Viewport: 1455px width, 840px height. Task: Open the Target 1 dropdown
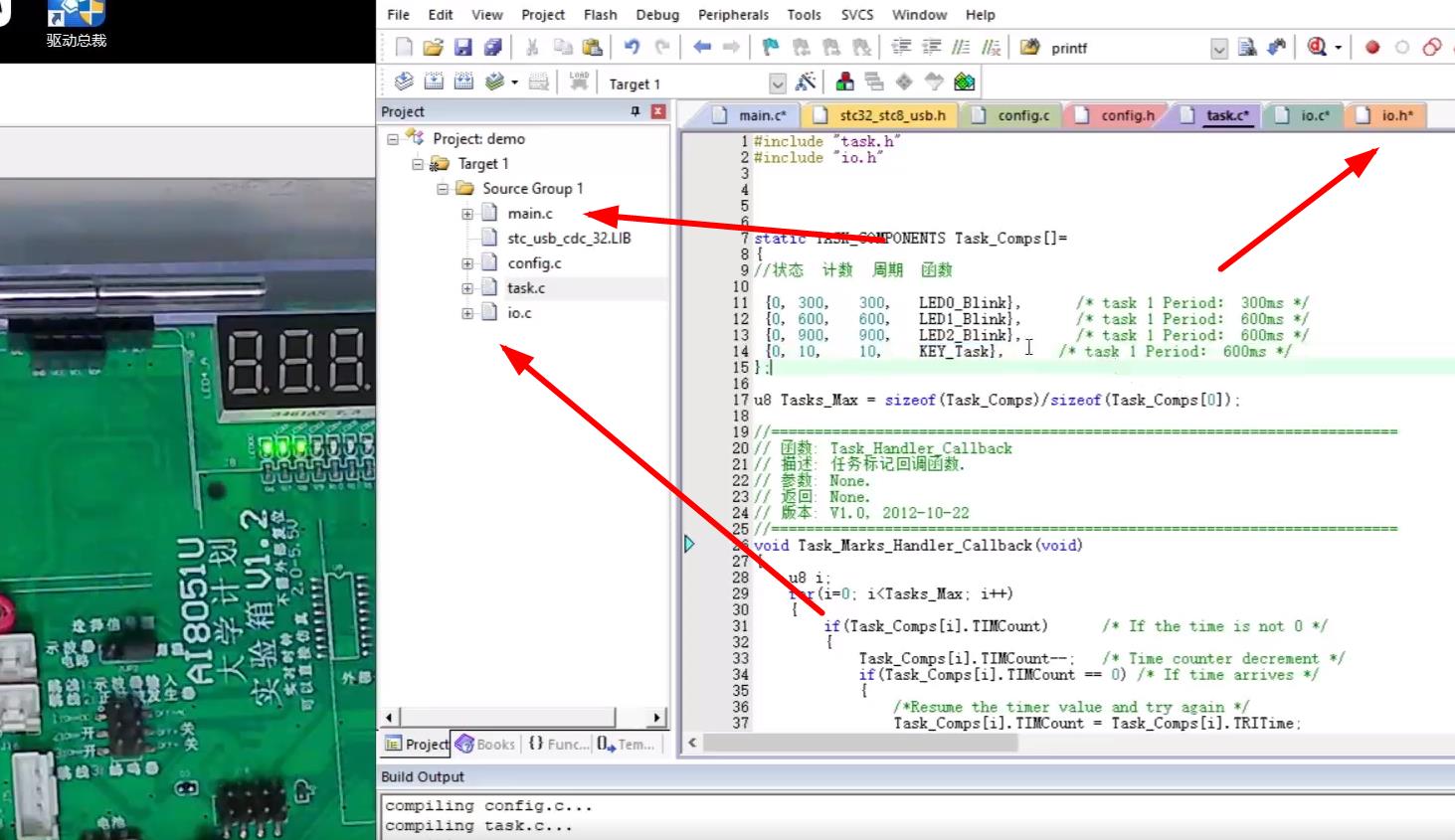point(778,84)
